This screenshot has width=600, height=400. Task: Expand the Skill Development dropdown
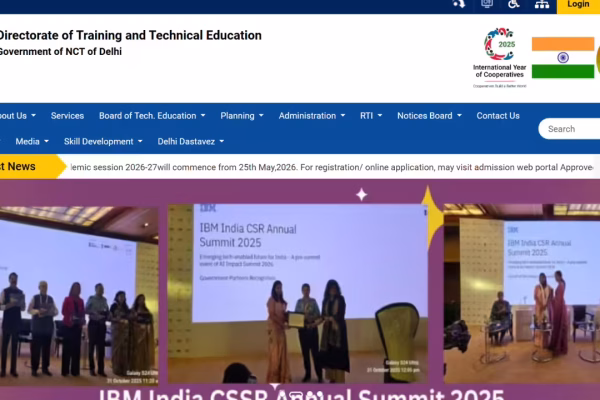[103, 142]
